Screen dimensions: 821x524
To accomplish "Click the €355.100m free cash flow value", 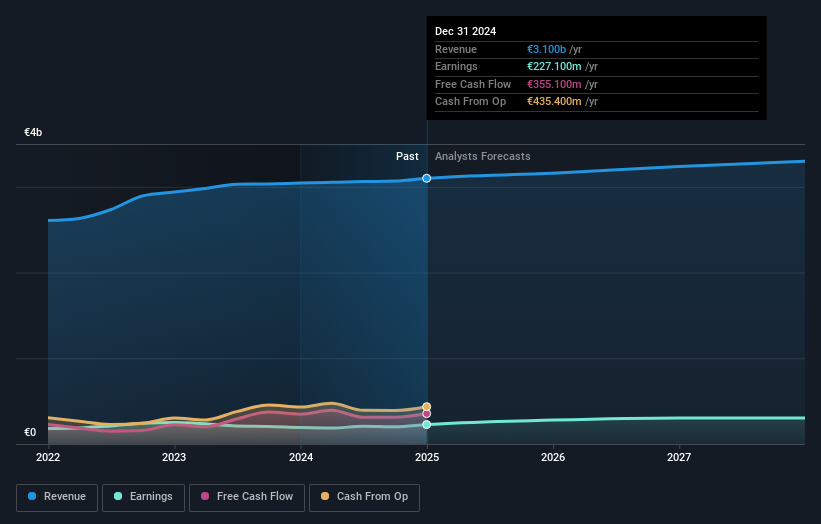I will point(554,84).
